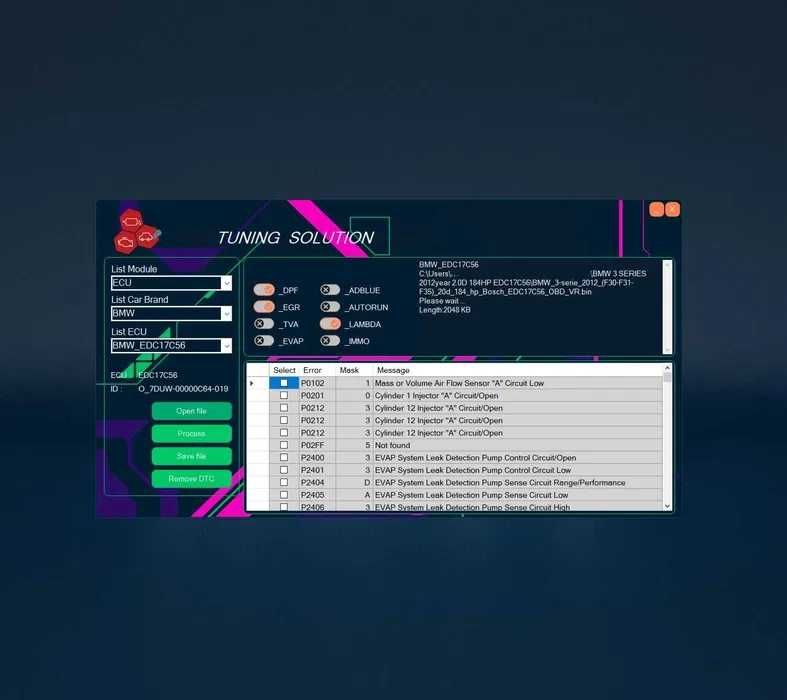Screen dimensions: 787x700
Task: Select the P2400 error code cell
Action: tap(317, 458)
